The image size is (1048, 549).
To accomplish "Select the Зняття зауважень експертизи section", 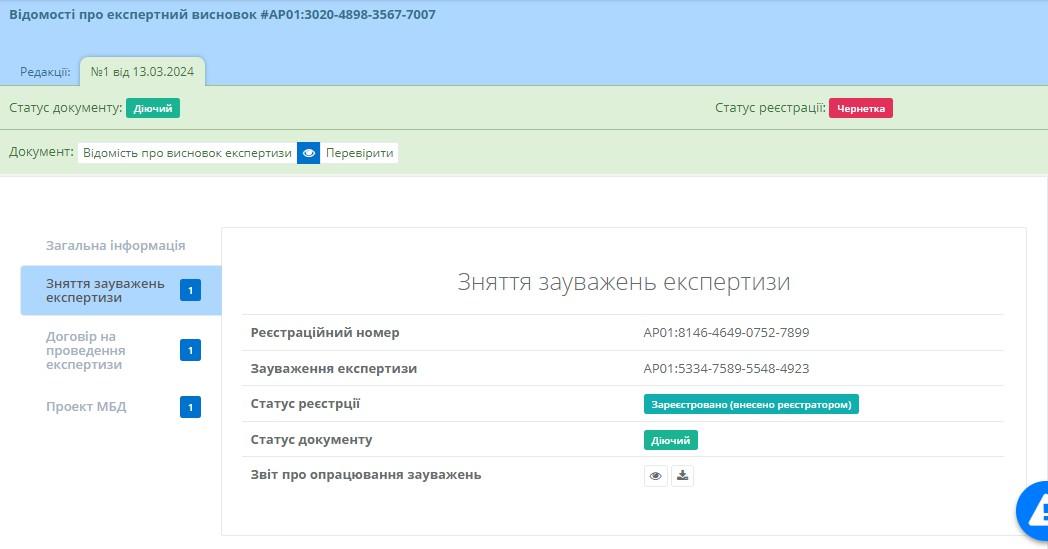I will point(105,290).
